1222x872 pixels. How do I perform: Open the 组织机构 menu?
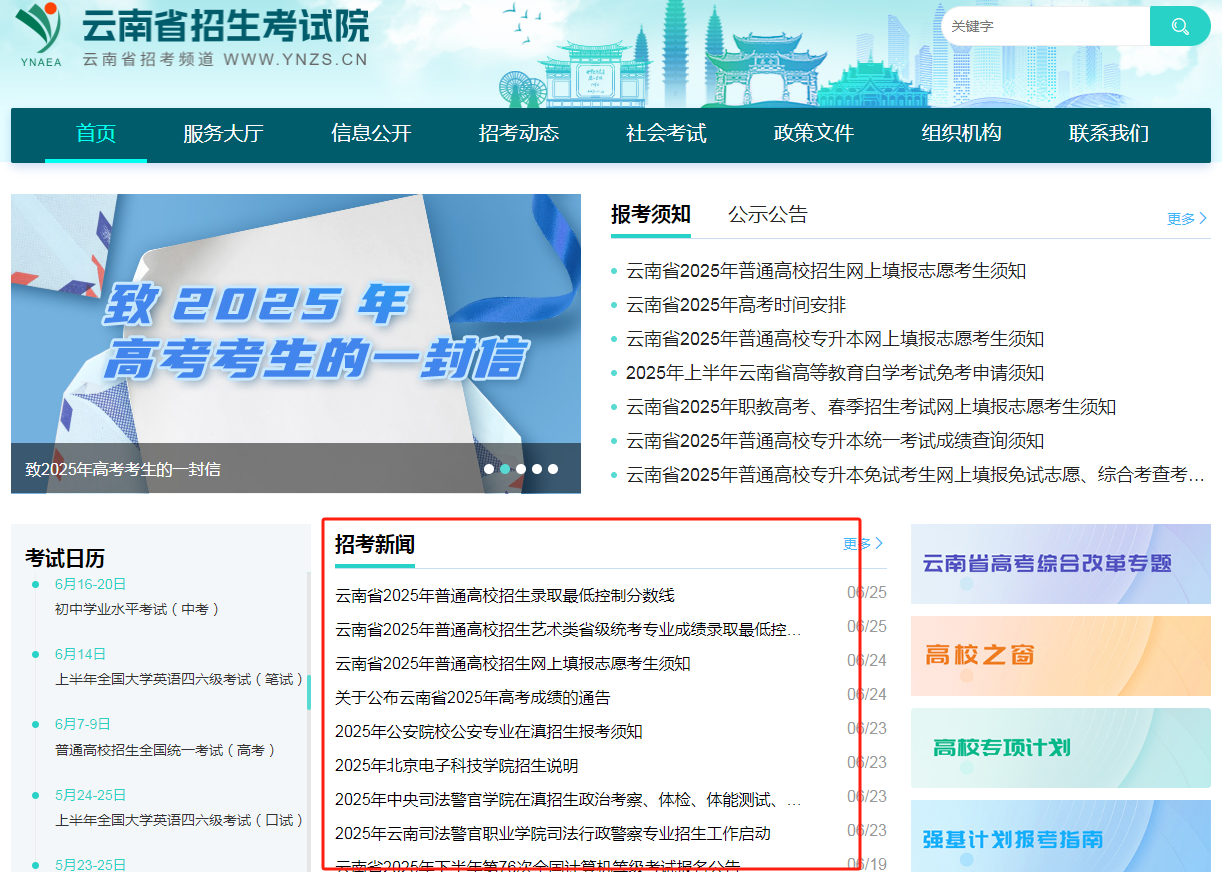[x=961, y=133]
